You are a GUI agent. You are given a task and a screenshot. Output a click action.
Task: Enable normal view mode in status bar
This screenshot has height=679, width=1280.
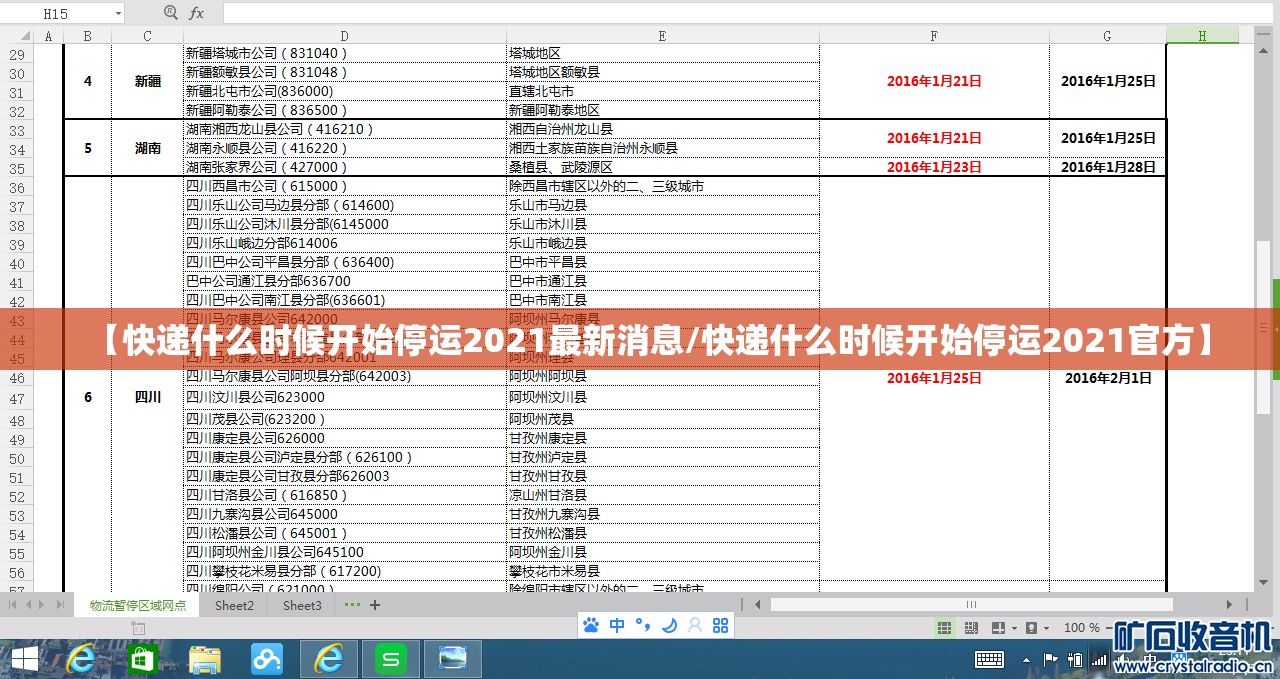coord(944,628)
